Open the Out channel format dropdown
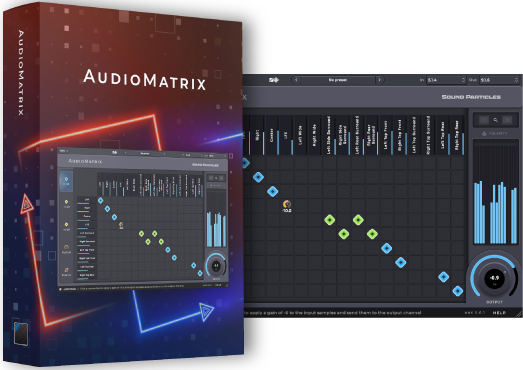This screenshot has width=523, height=370. [499, 80]
